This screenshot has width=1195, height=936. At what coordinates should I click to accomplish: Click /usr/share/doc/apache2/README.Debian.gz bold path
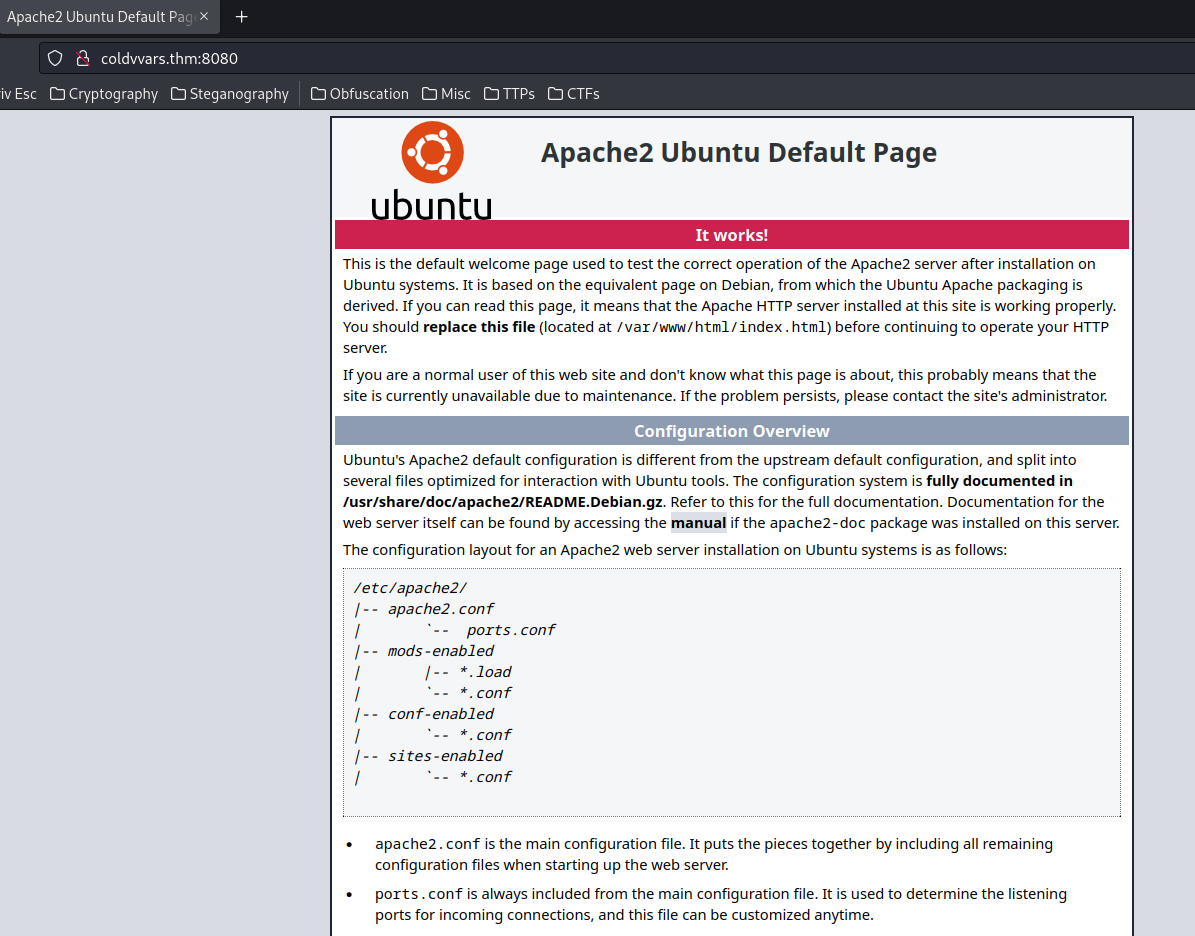502,502
